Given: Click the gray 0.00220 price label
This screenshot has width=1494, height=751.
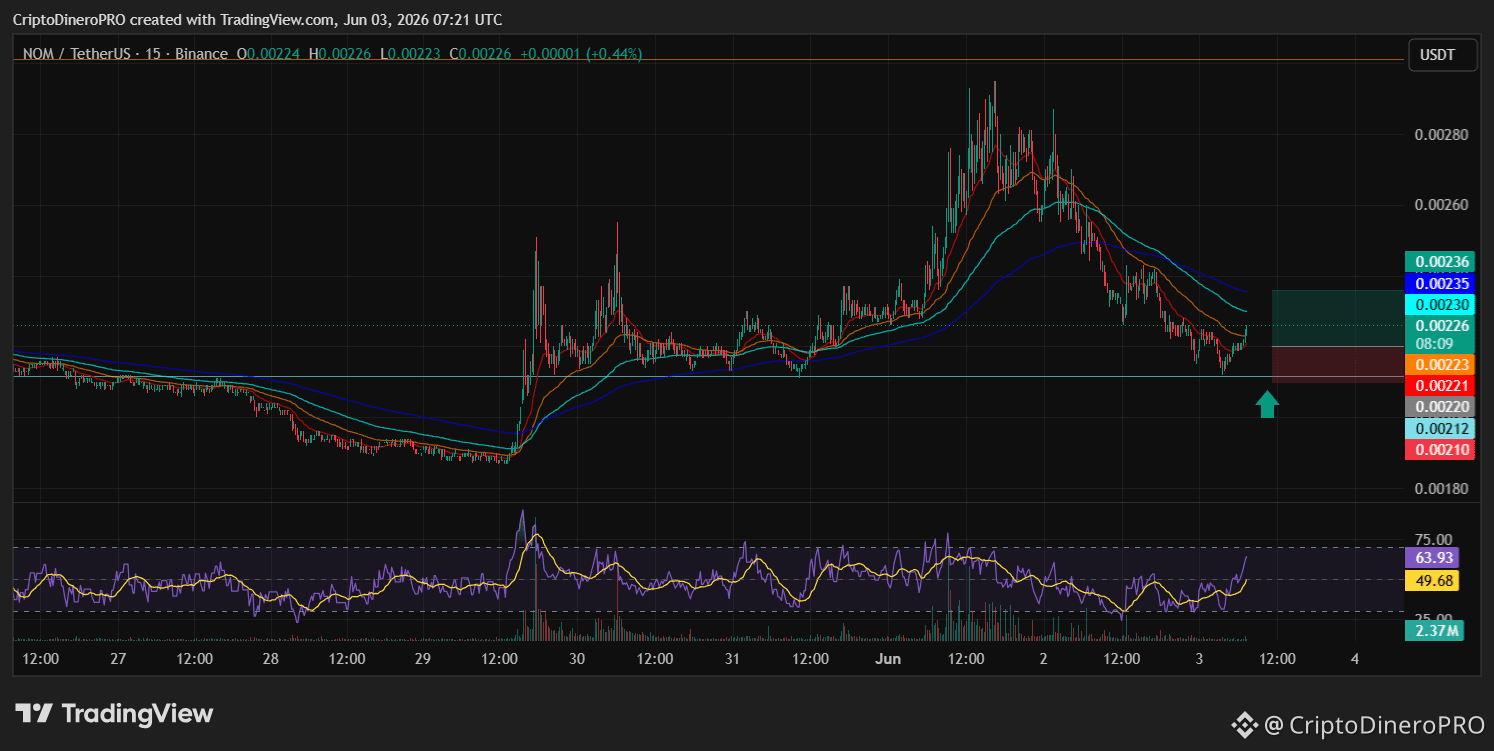Looking at the screenshot, I should tap(1440, 407).
